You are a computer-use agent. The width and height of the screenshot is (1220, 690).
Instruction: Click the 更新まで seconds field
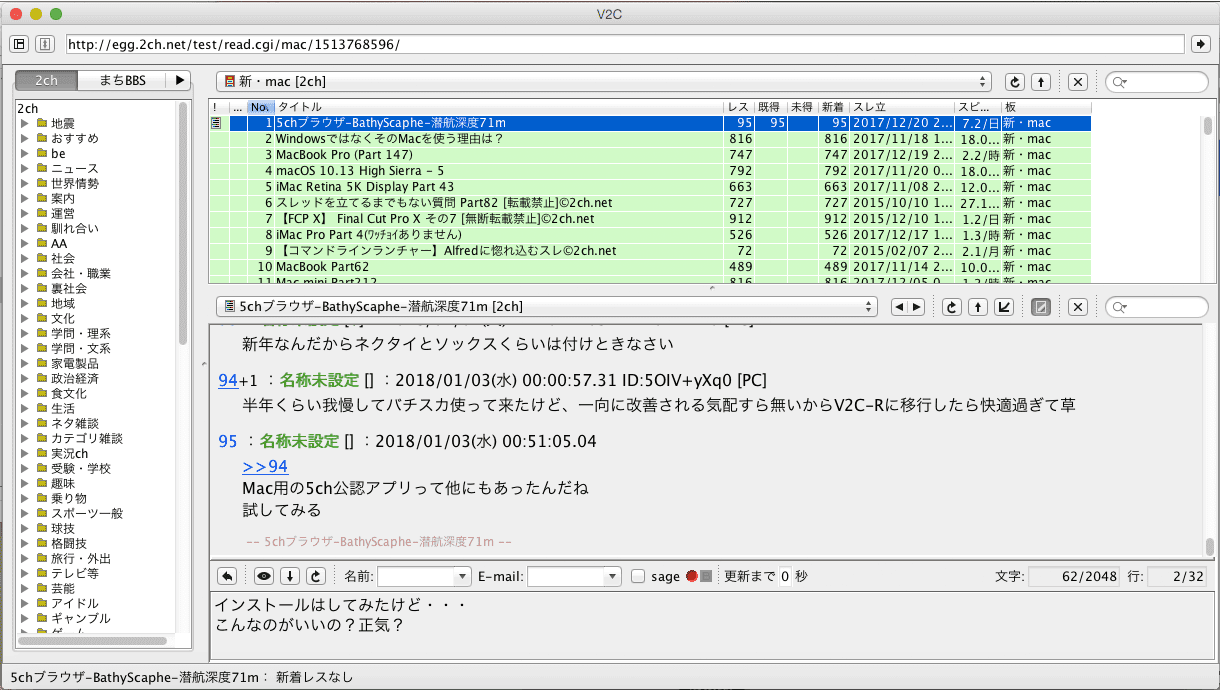[x=785, y=577]
